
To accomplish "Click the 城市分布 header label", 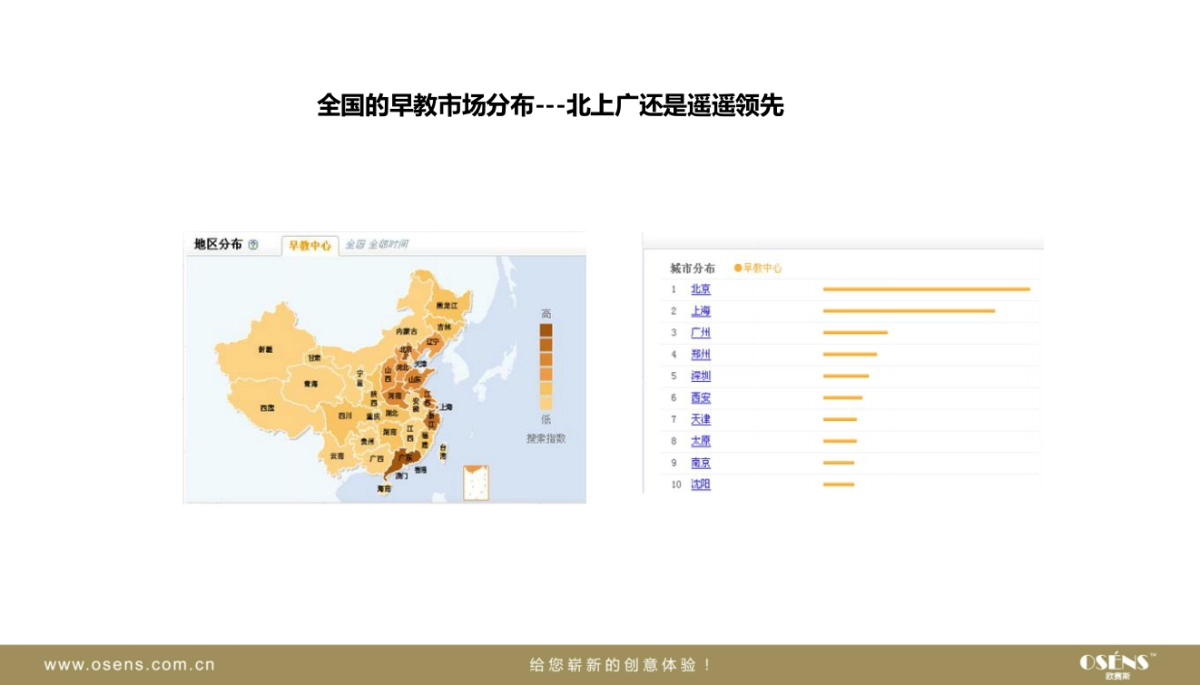I will point(692,266).
